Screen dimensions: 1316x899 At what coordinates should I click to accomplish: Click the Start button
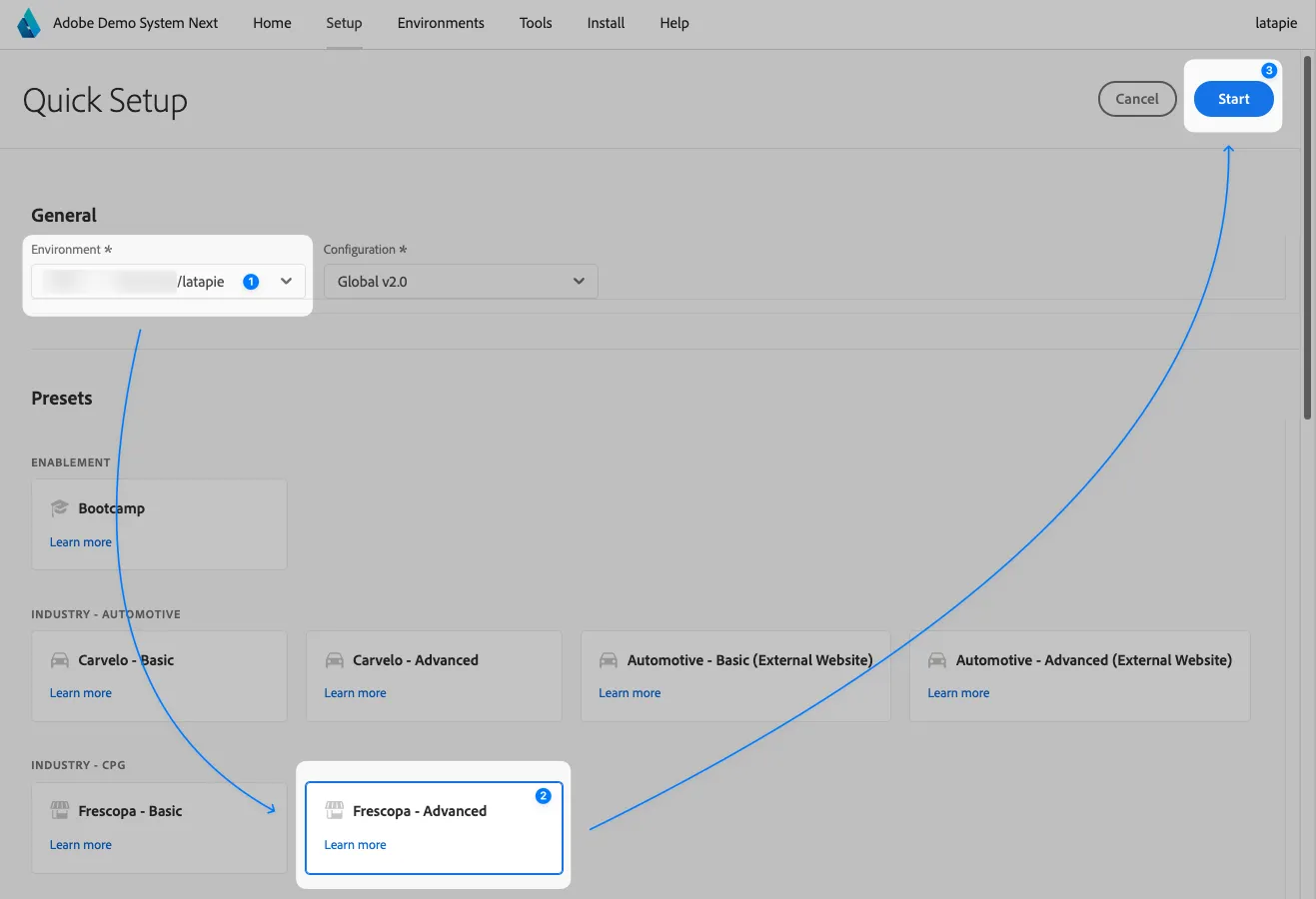click(x=1233, y=99)
